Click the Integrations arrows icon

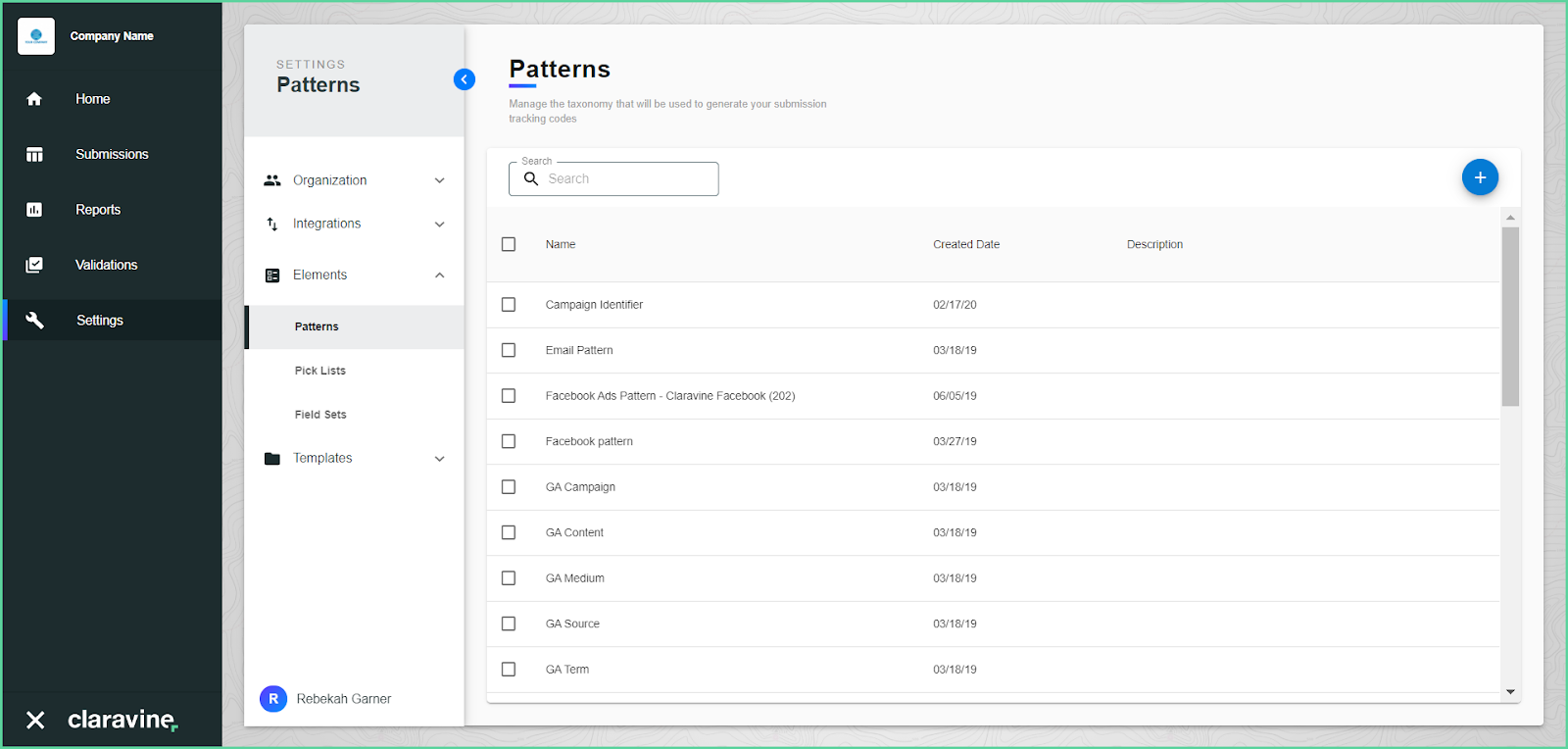272,225
